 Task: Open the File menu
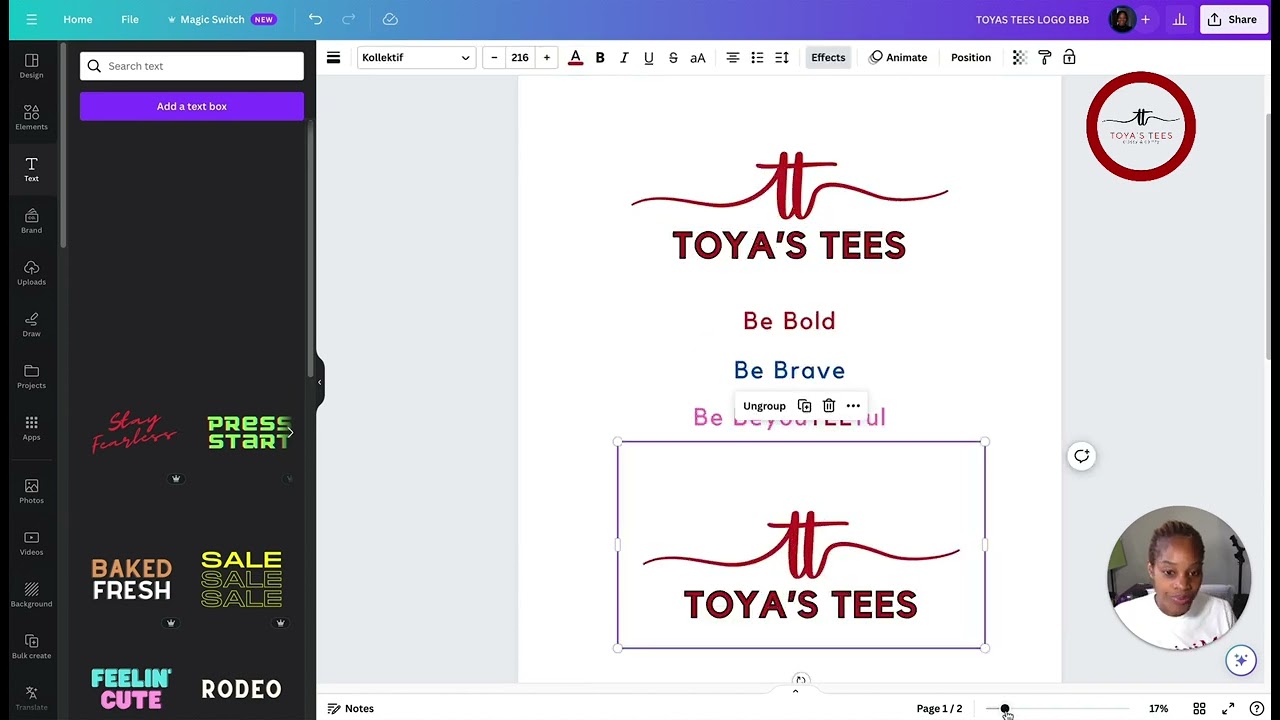pos(130,19)
